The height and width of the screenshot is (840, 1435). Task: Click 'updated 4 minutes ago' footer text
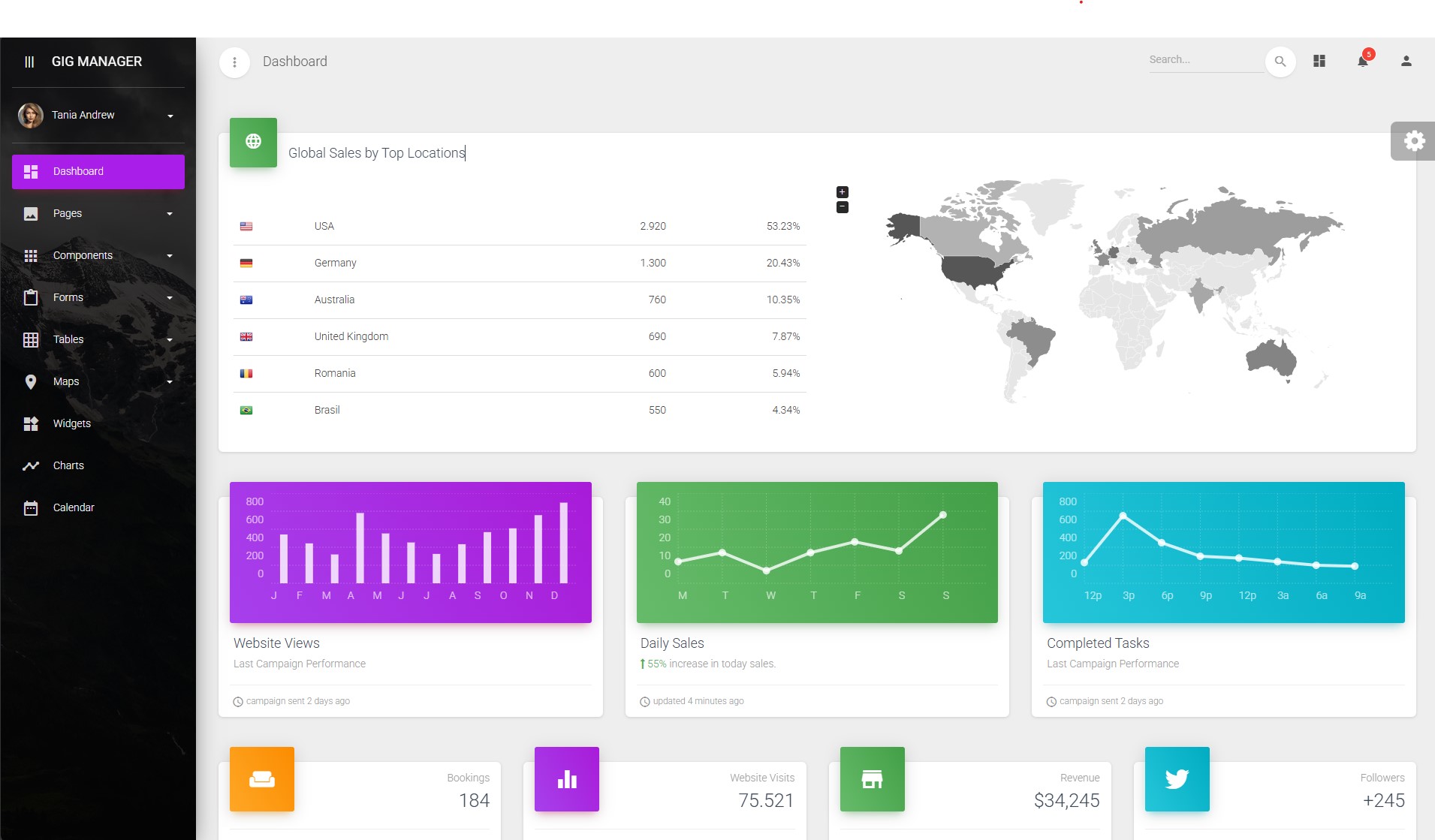point(698,701)
